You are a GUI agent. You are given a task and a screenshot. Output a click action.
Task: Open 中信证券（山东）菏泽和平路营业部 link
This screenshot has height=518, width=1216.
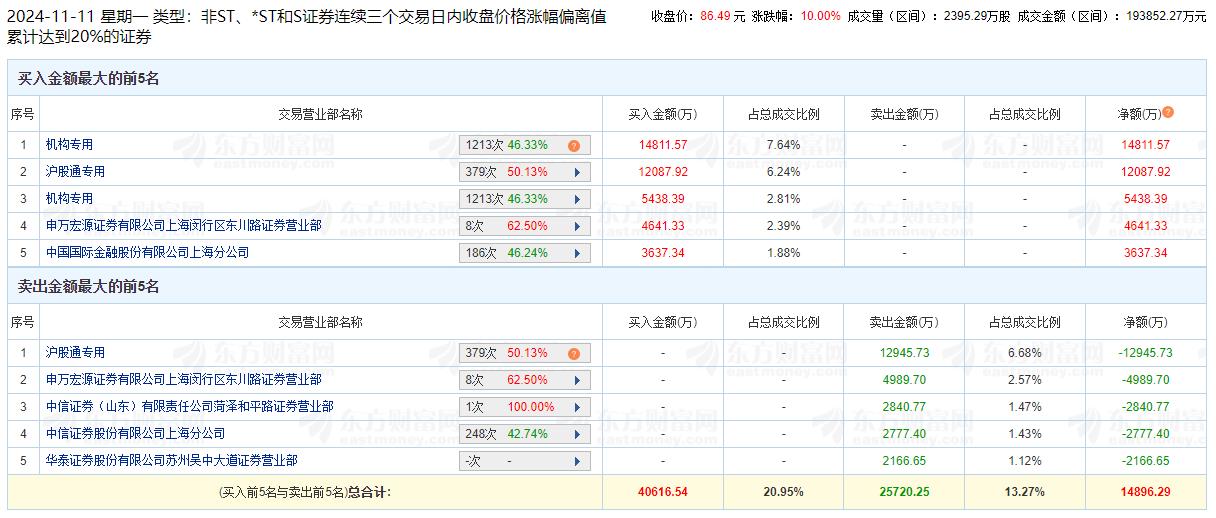(x=189, y=407)
